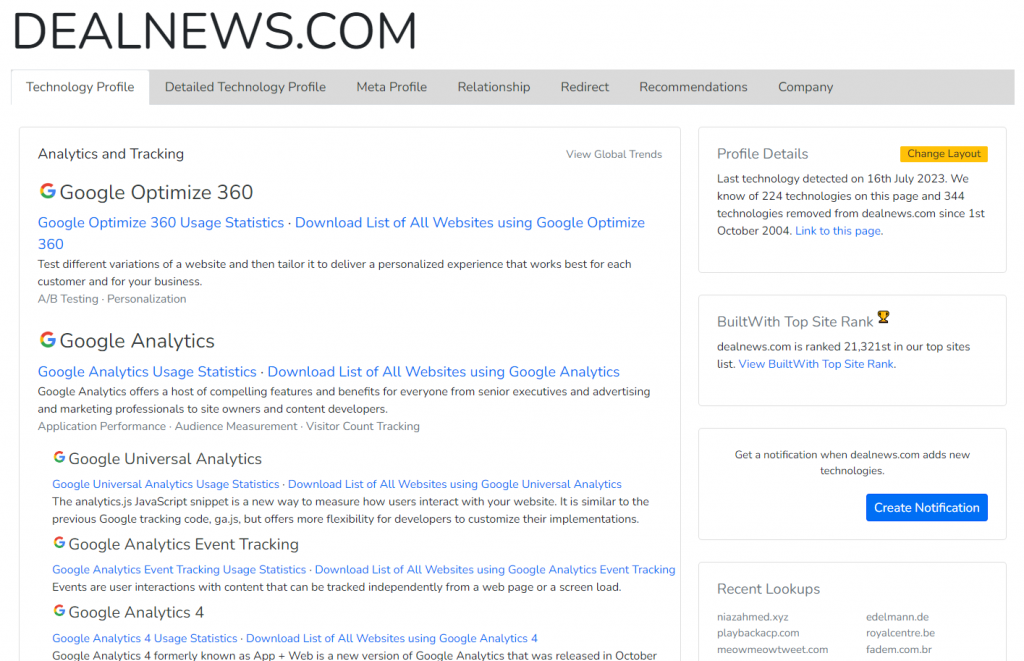Click the 'Link to this page' link

838,231
